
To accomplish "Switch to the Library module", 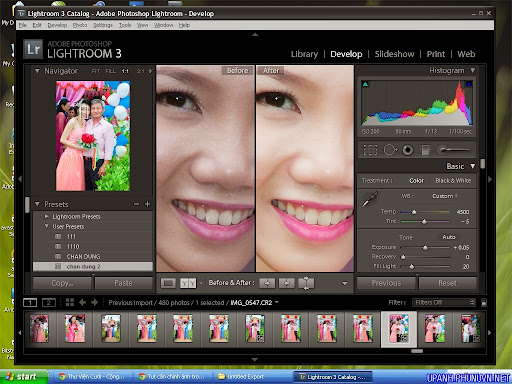I will click(x=304, y=54).
